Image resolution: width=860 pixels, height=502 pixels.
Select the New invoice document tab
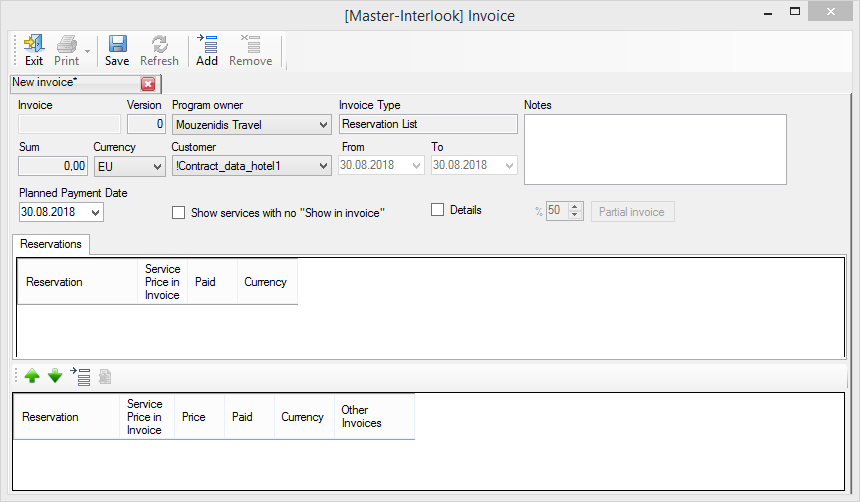click(x=72, y=83)
